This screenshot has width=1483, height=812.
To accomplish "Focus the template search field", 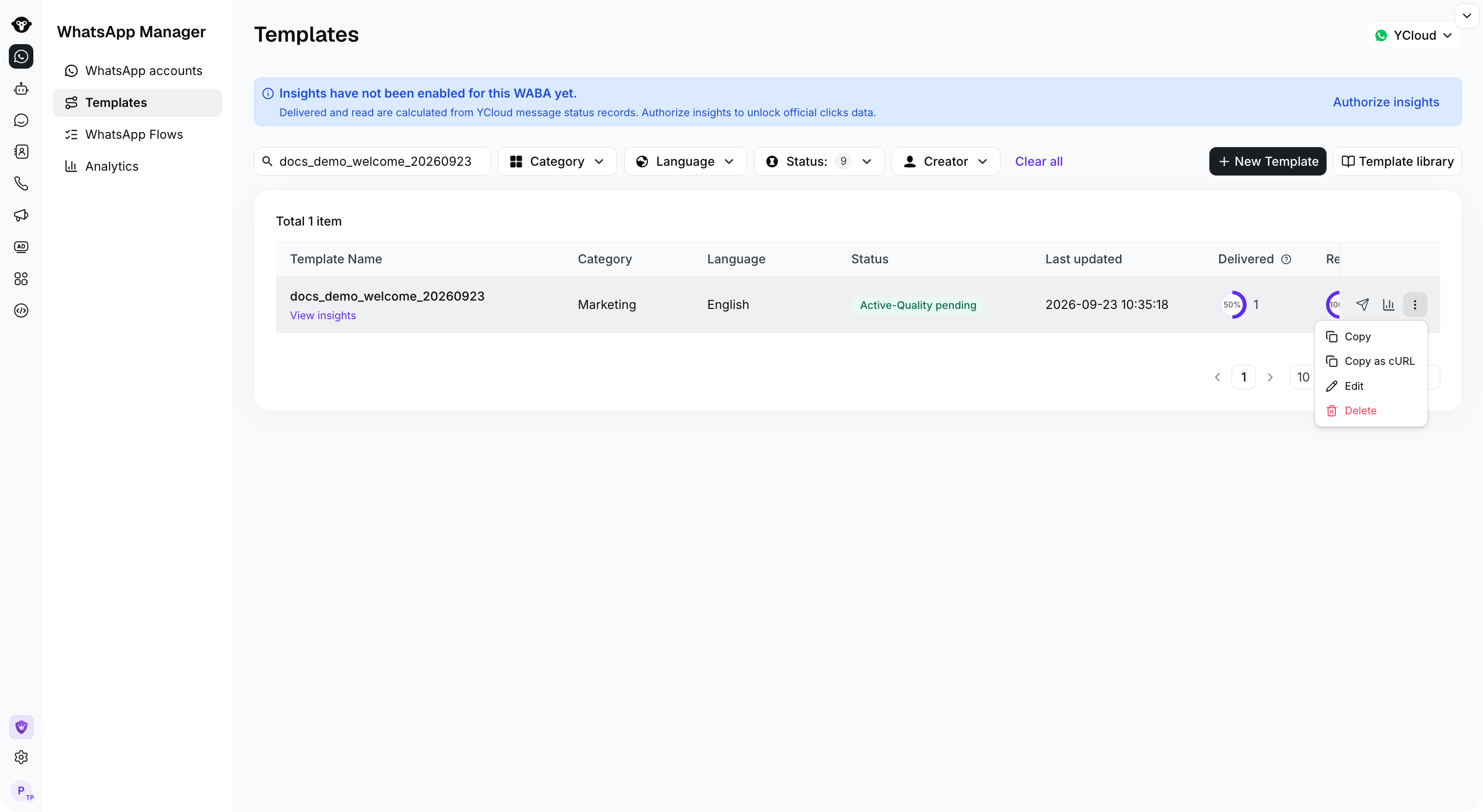I will tap(373, 162).
